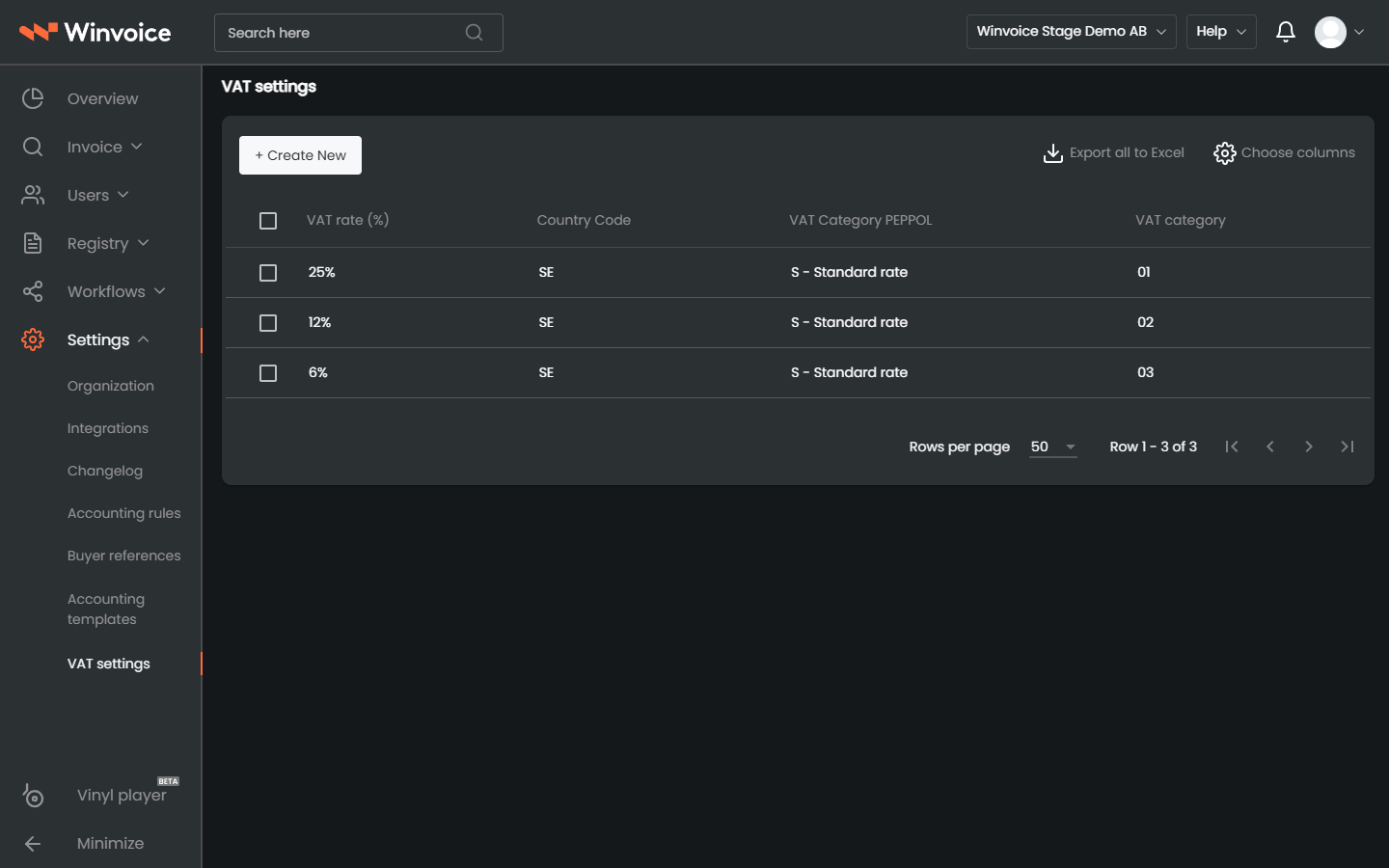Open the Help menu button
This screenshot has width=1389, height=868.
(x=1221, y=32)
